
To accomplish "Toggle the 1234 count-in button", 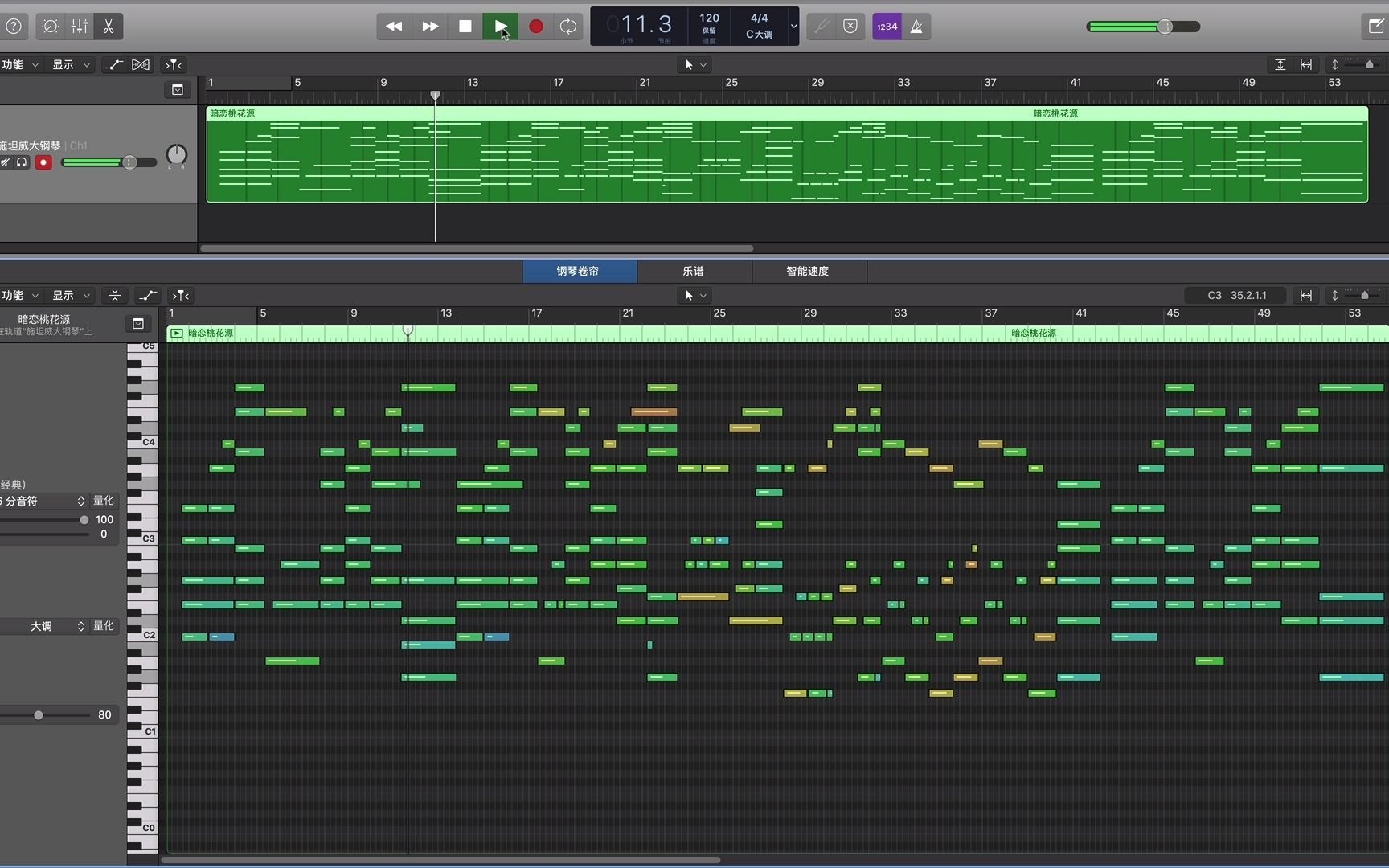I will click(x=887, y=27).
